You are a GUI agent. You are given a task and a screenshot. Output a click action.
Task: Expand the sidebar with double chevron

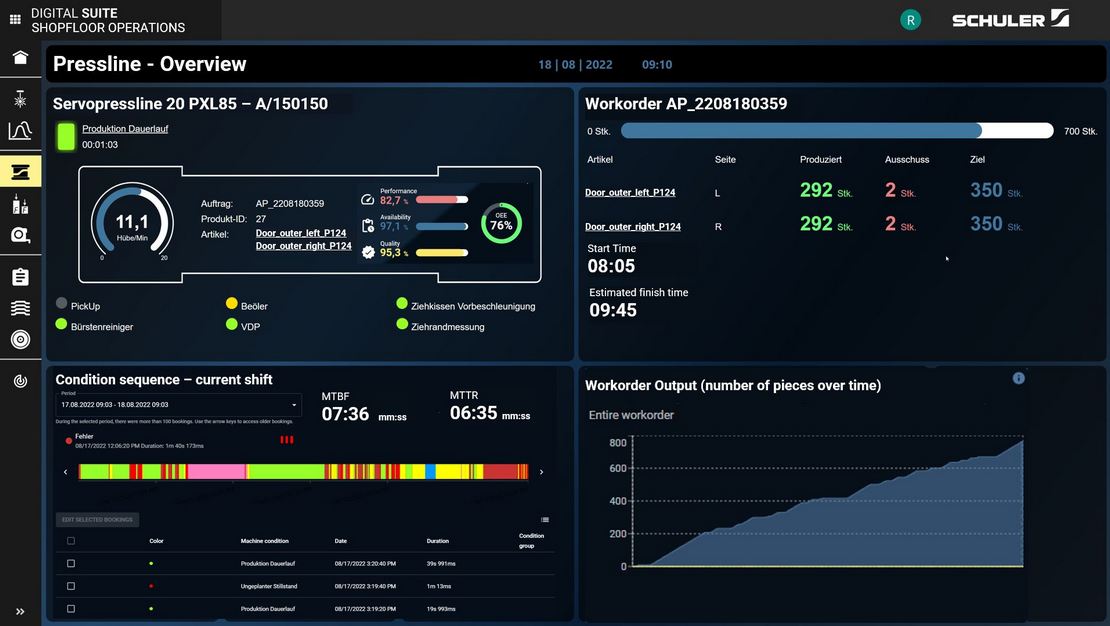click(20, 611)
